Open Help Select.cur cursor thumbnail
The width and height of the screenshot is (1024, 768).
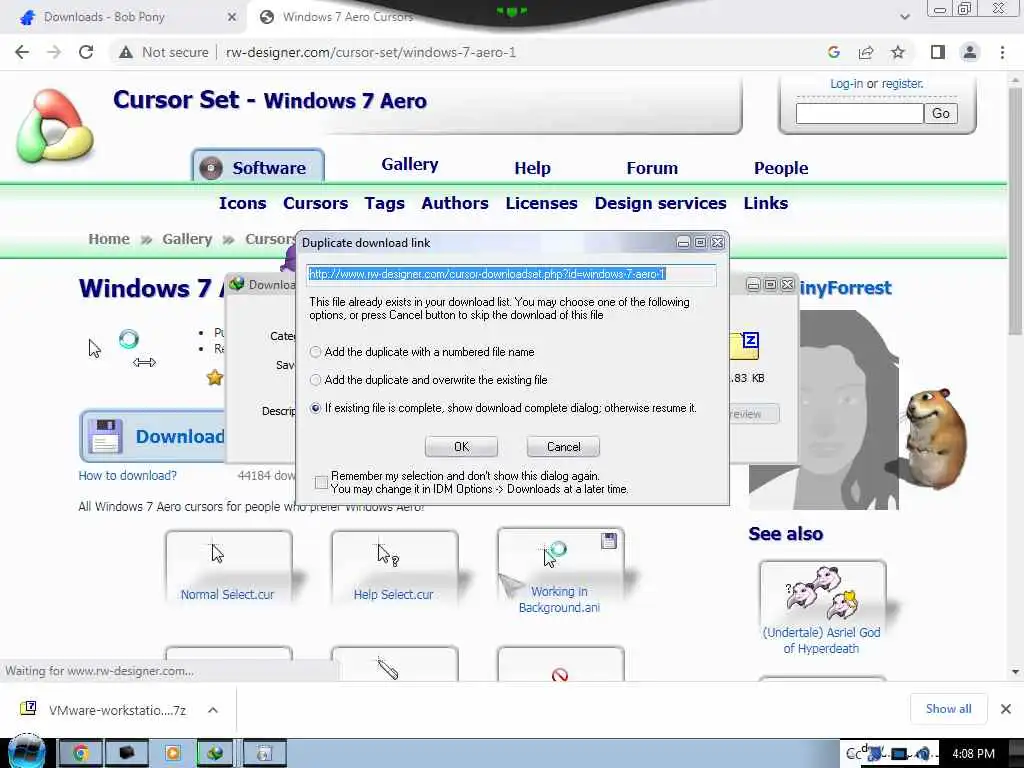[x=394, y=568]
